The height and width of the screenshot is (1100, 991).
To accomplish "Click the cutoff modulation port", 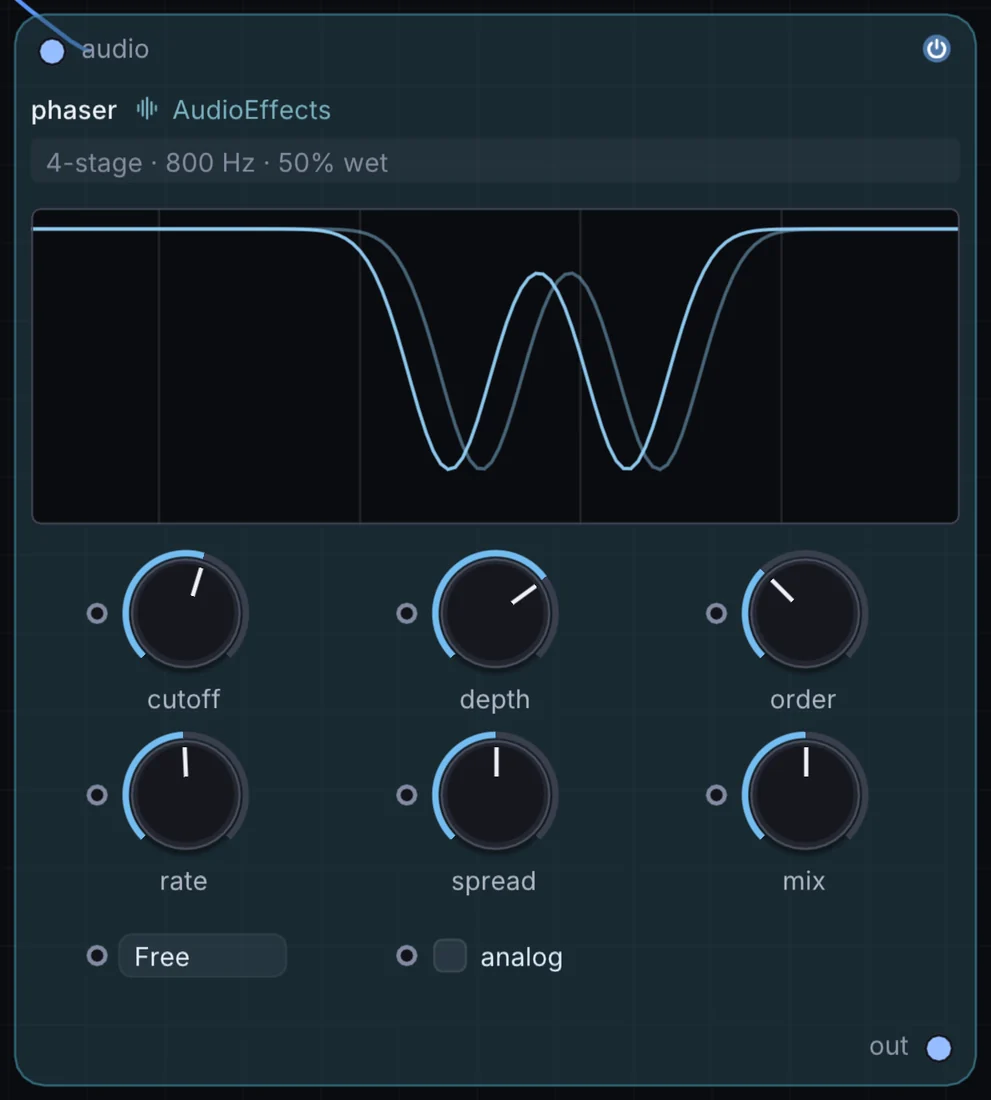I will tap(97, 613).
